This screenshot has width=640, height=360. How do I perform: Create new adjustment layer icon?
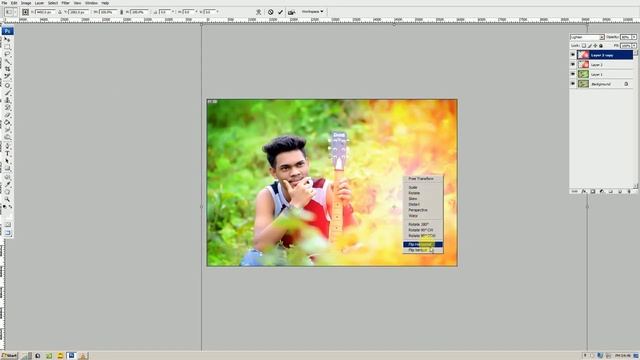pos(602,191)
